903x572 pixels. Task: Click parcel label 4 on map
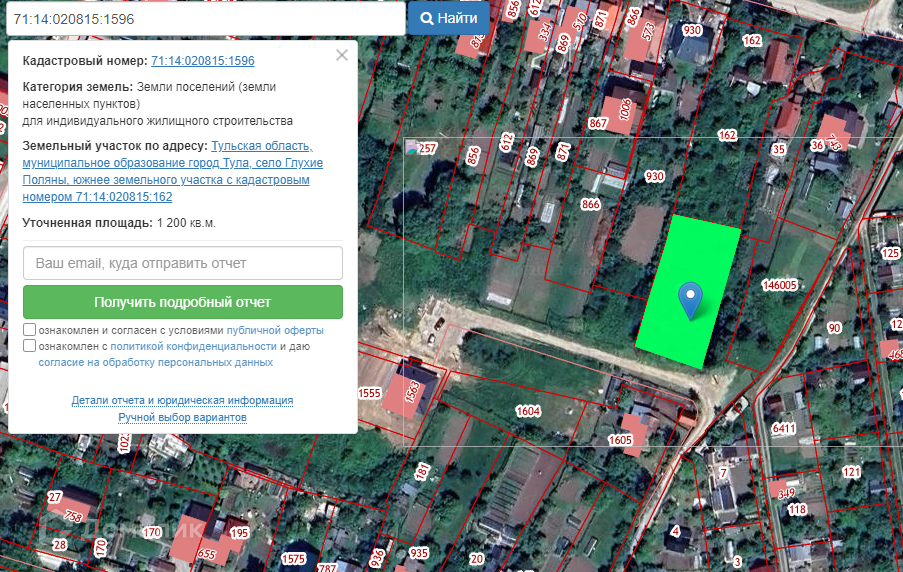pyautogui.click(x=676, y=530)
